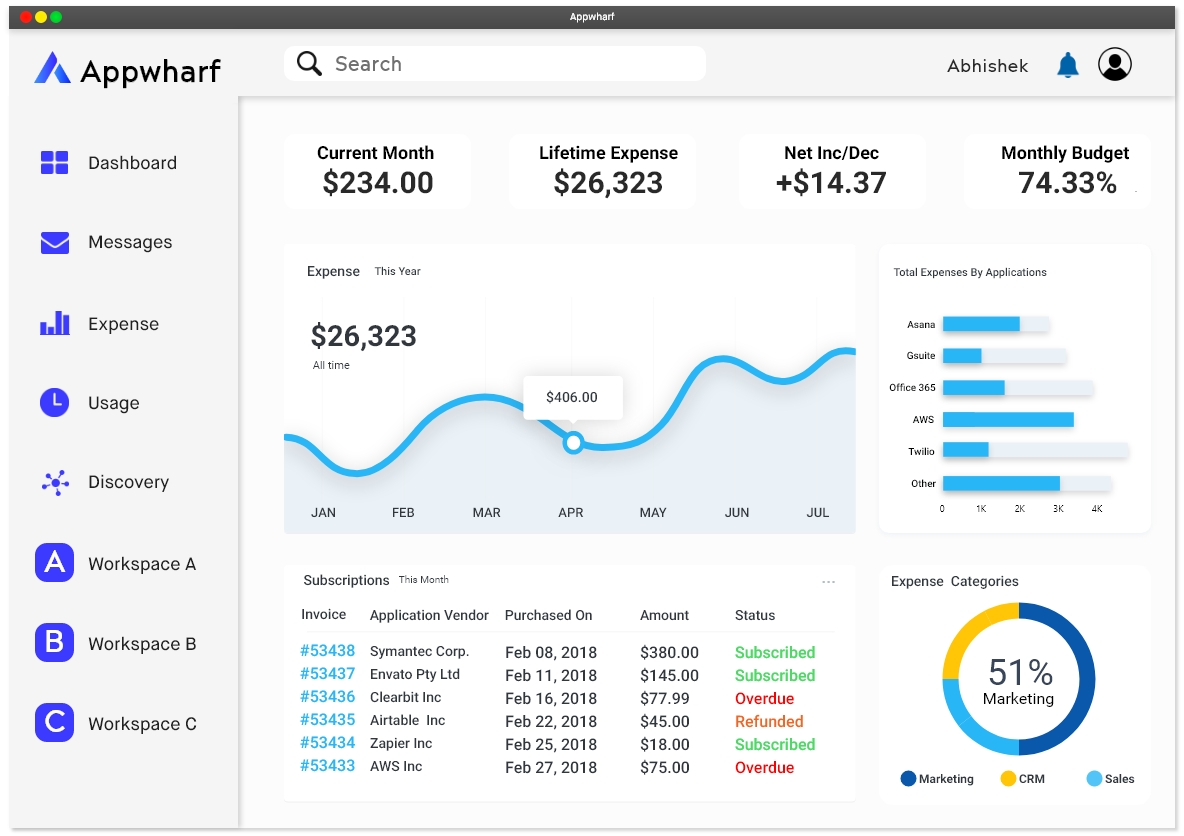Switch to the Workspace B icon
This screenshot has height=836, width=1184.
(x=54, y=643)
